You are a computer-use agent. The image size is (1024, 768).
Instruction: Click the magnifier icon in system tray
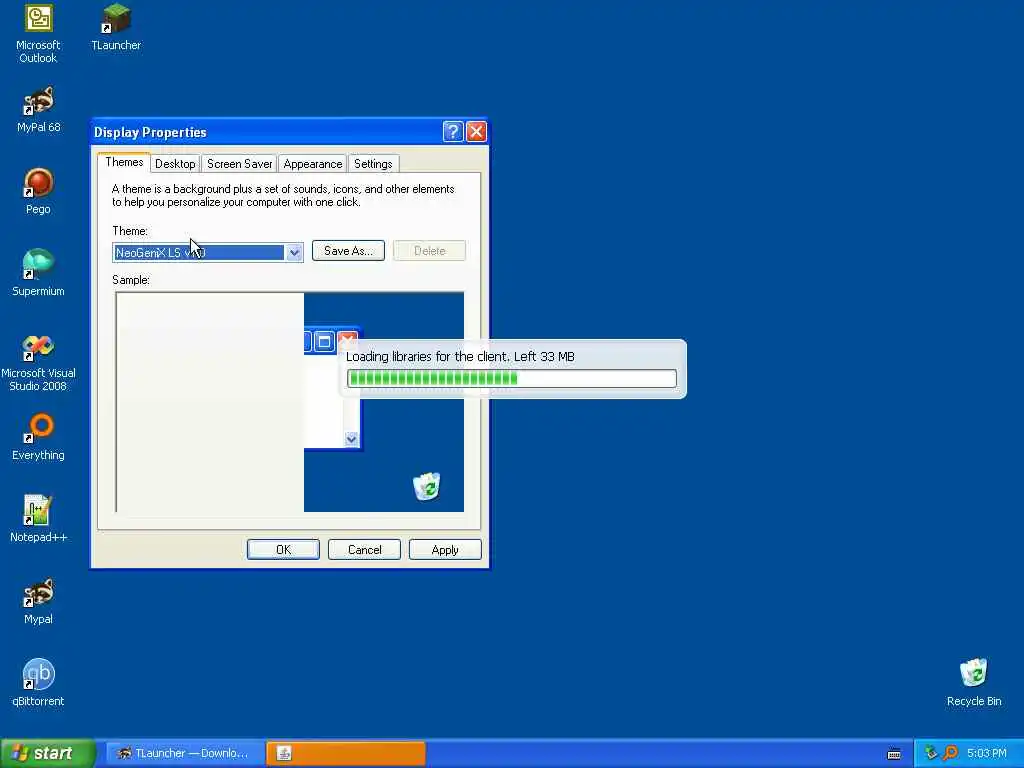tap(950, 753)
